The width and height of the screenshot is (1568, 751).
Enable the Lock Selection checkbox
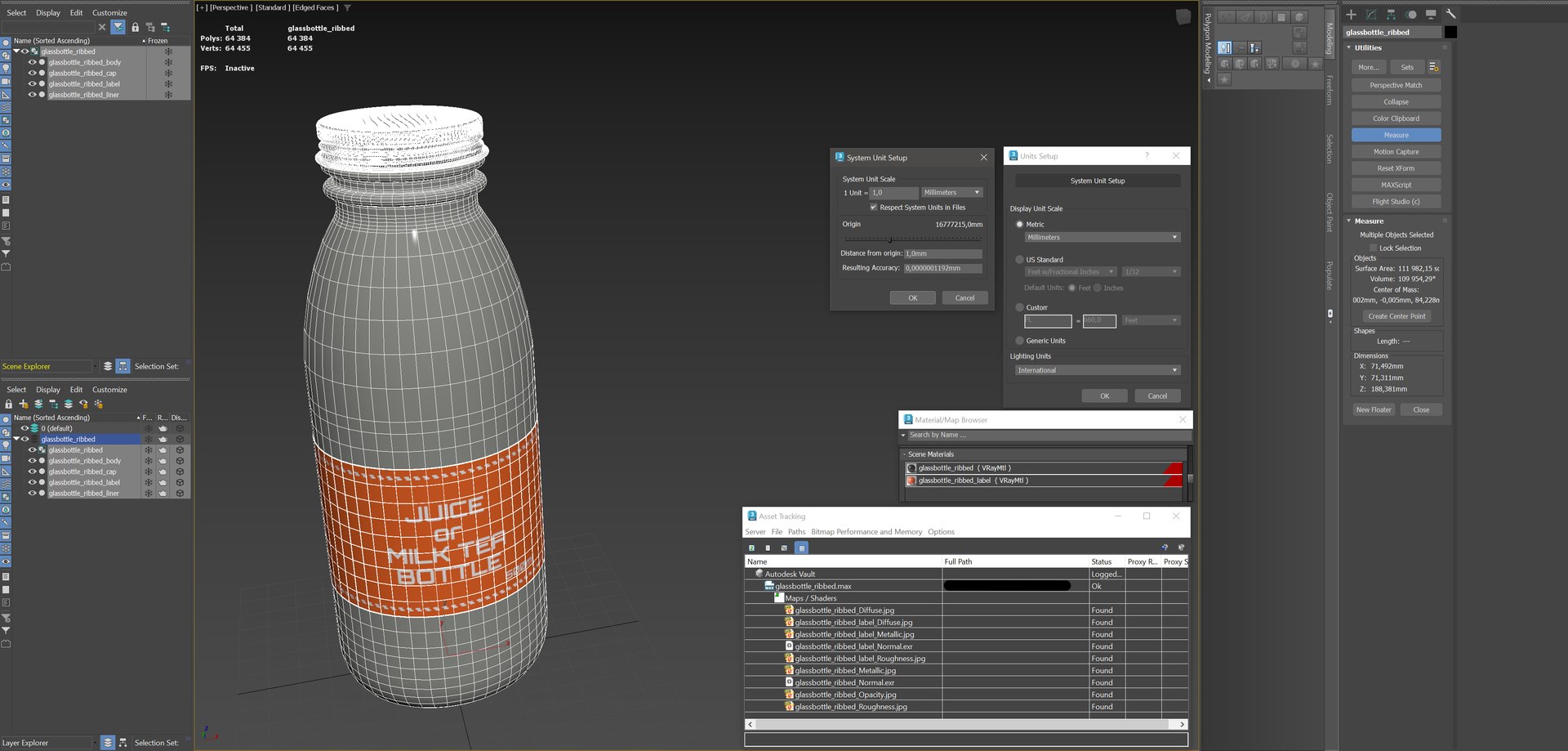tap(1374, 248)
